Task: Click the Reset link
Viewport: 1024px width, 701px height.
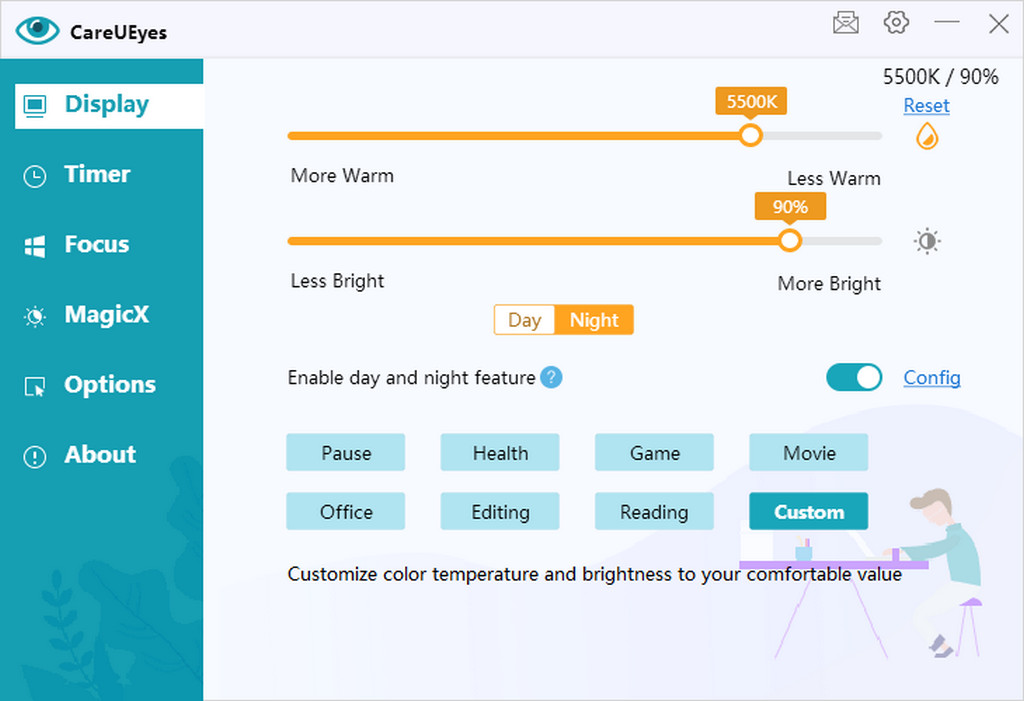Action: 926,105
